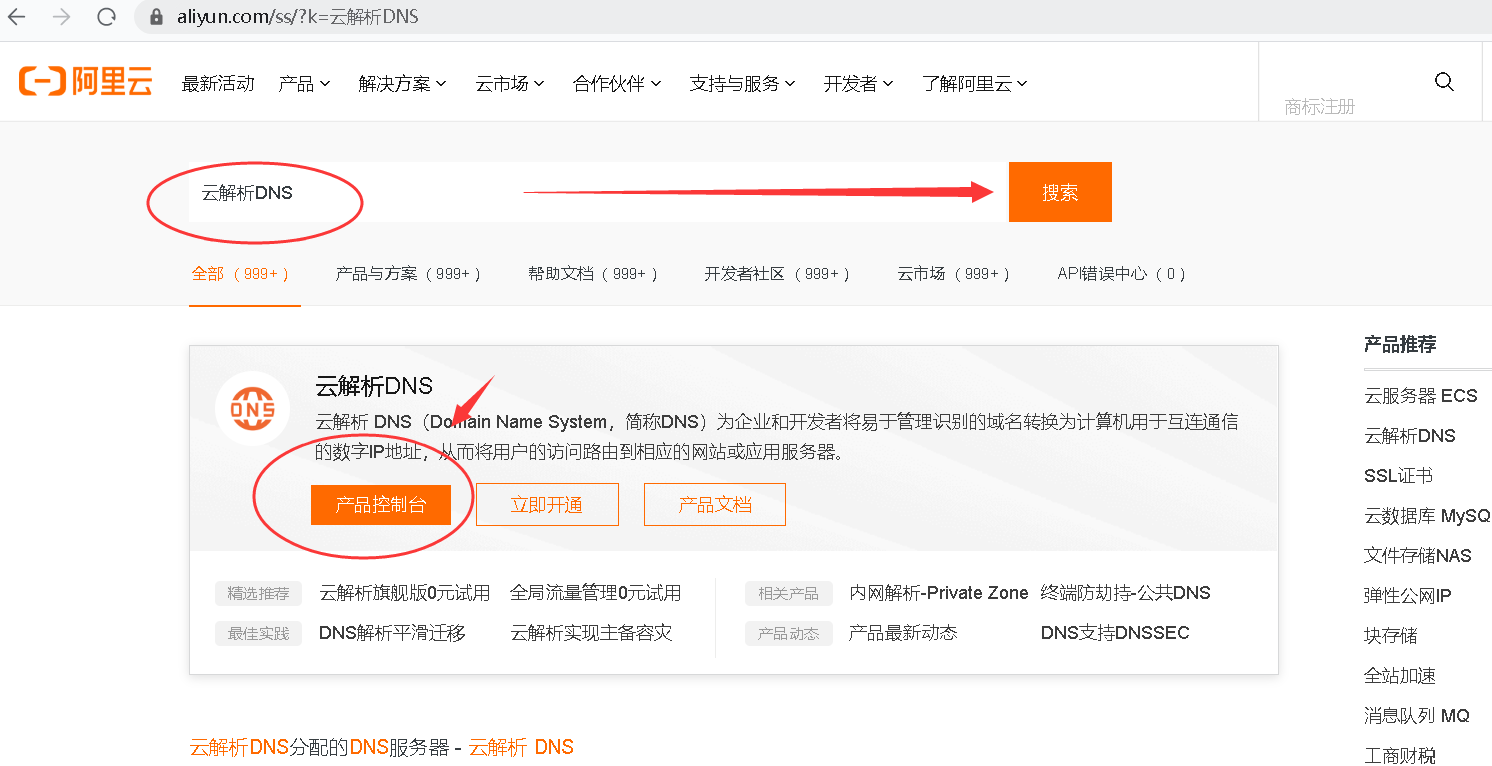Click the 产品控制台 button
The width and height of the screenshot is (1492, 766).
point(382,504)
